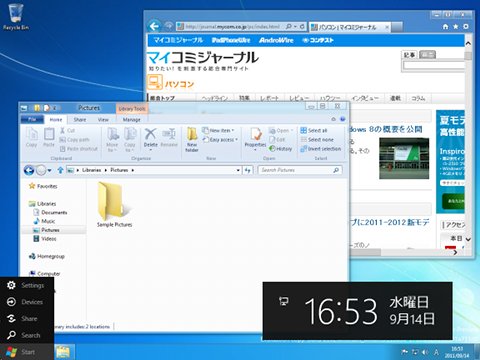Select Favorites in navigation pane
Screen dimensions: 480x360
(x=43, y=186)
